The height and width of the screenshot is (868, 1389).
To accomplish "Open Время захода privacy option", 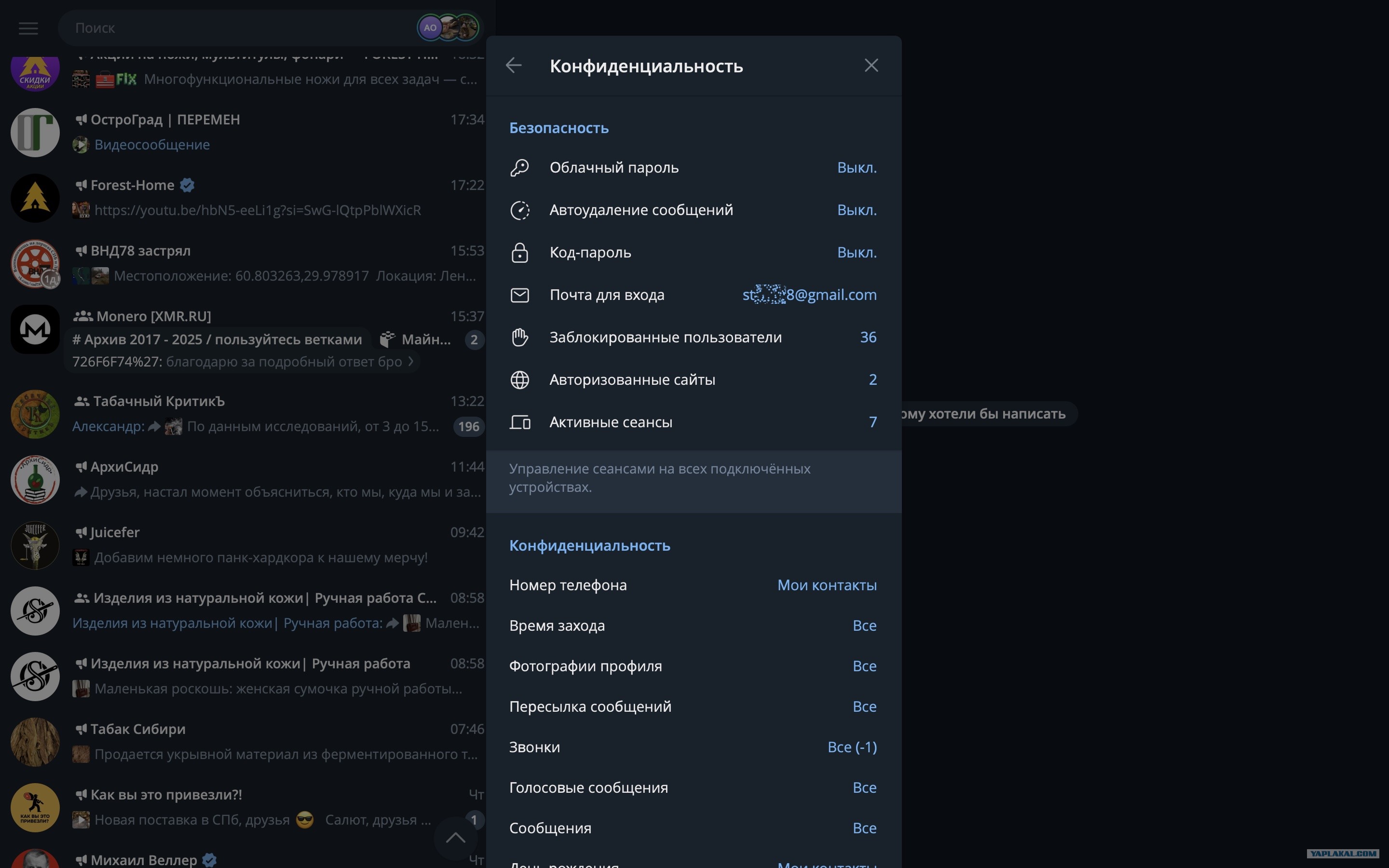I will [x=694, y=626].
